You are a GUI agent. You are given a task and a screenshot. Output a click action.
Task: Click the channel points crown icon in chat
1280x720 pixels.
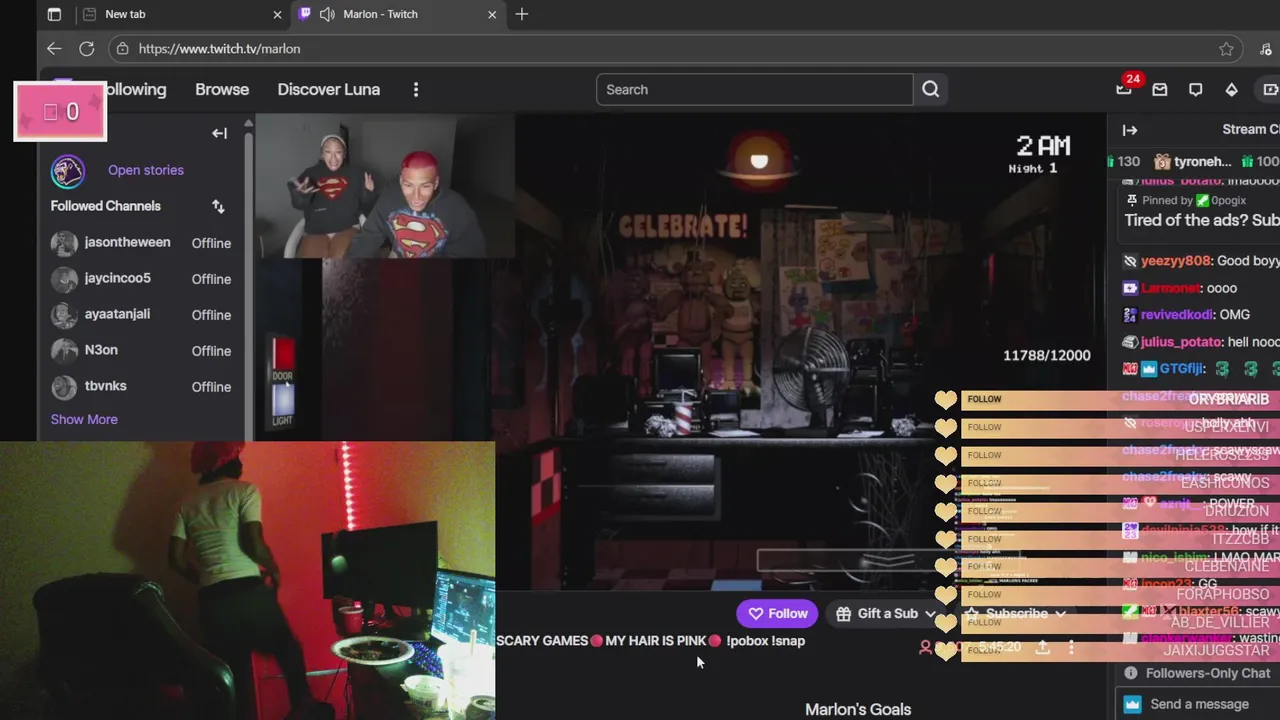coord(1132,704)
